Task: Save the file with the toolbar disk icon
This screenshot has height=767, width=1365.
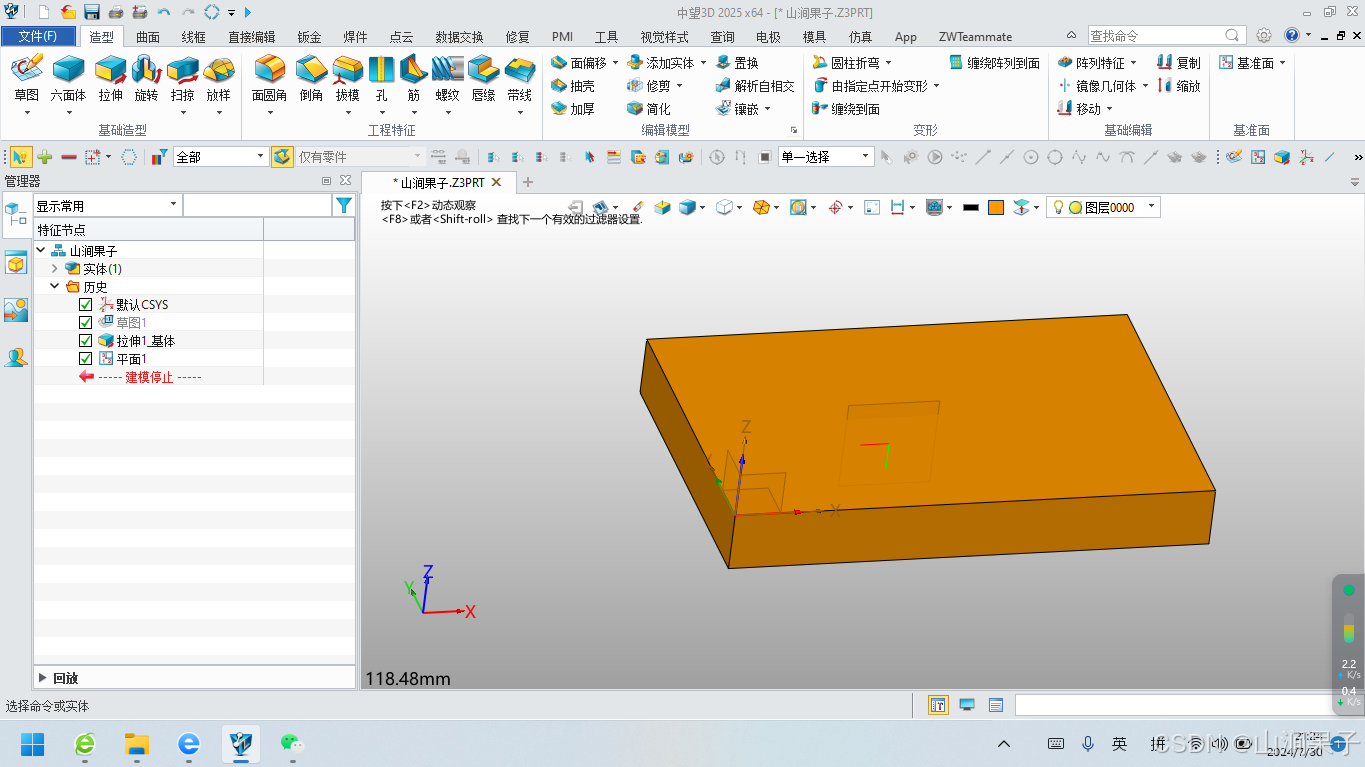Action: click(x=91, y=12)
